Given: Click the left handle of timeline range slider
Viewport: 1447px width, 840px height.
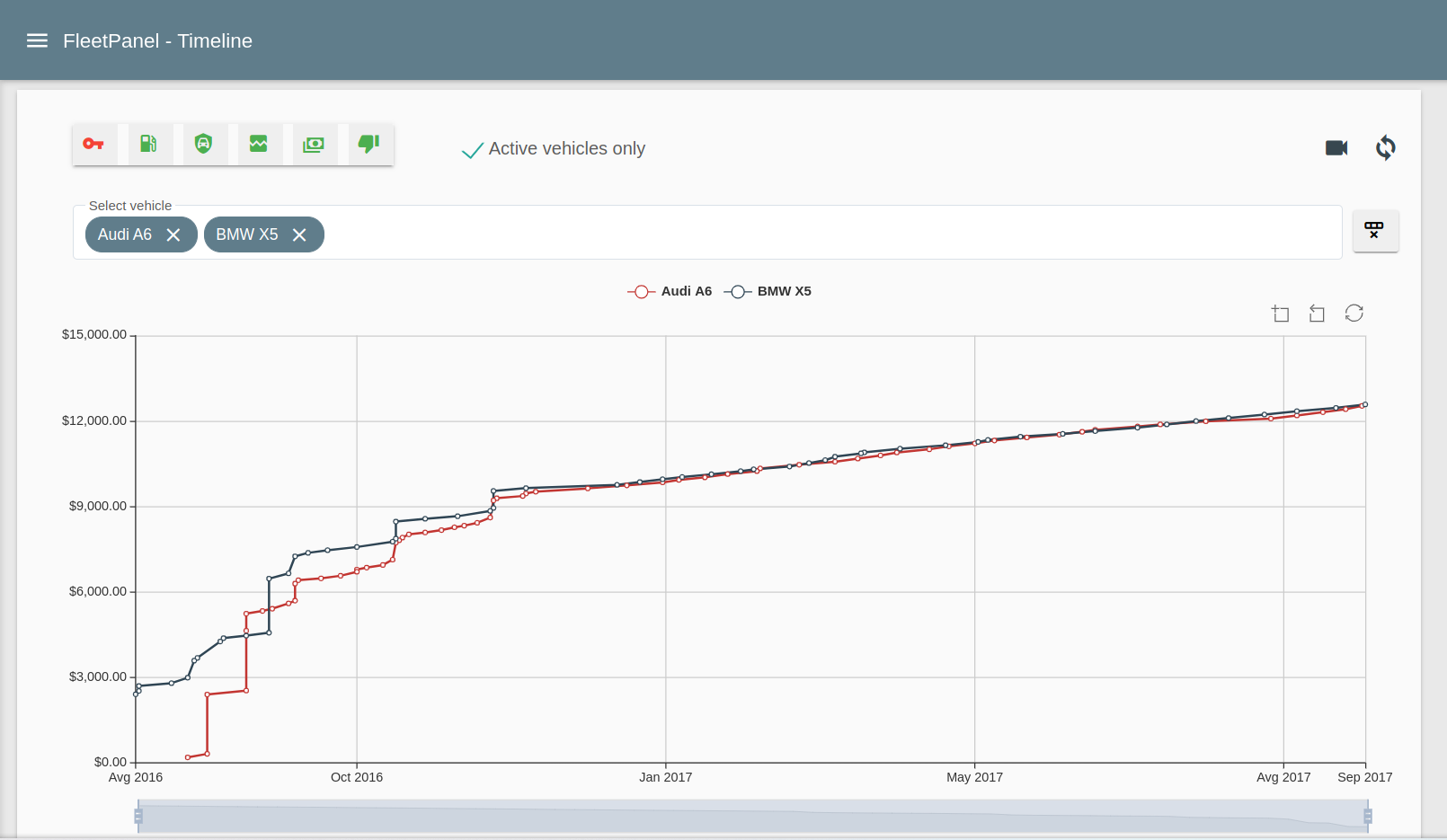Looking at the screenshot, I should [x=138, y=816].
